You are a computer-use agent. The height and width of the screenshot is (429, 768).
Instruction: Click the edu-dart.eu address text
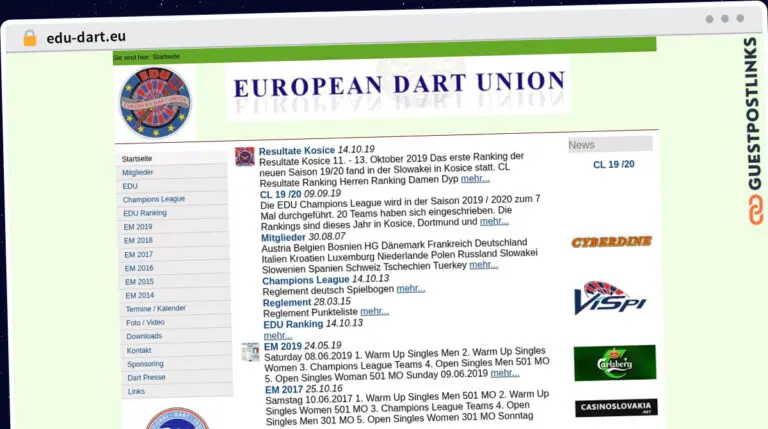(86, 37)
